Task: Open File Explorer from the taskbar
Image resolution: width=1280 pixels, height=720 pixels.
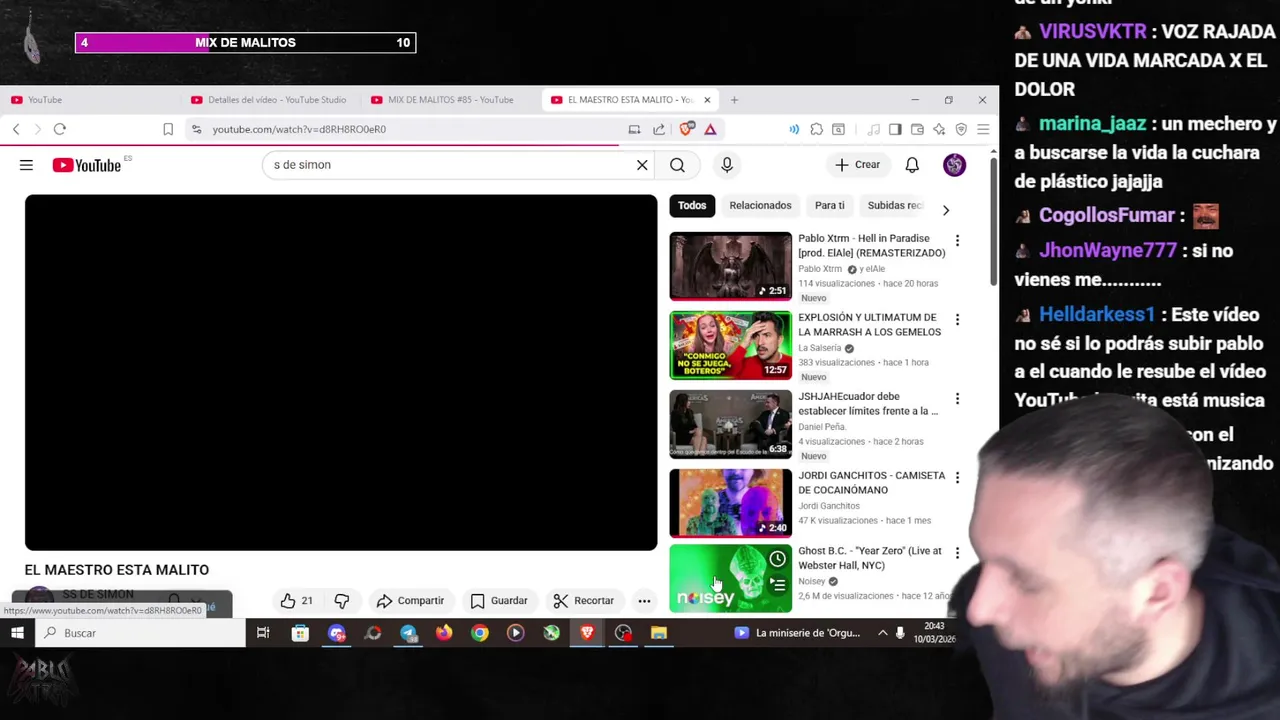Action: click(659, 633)
